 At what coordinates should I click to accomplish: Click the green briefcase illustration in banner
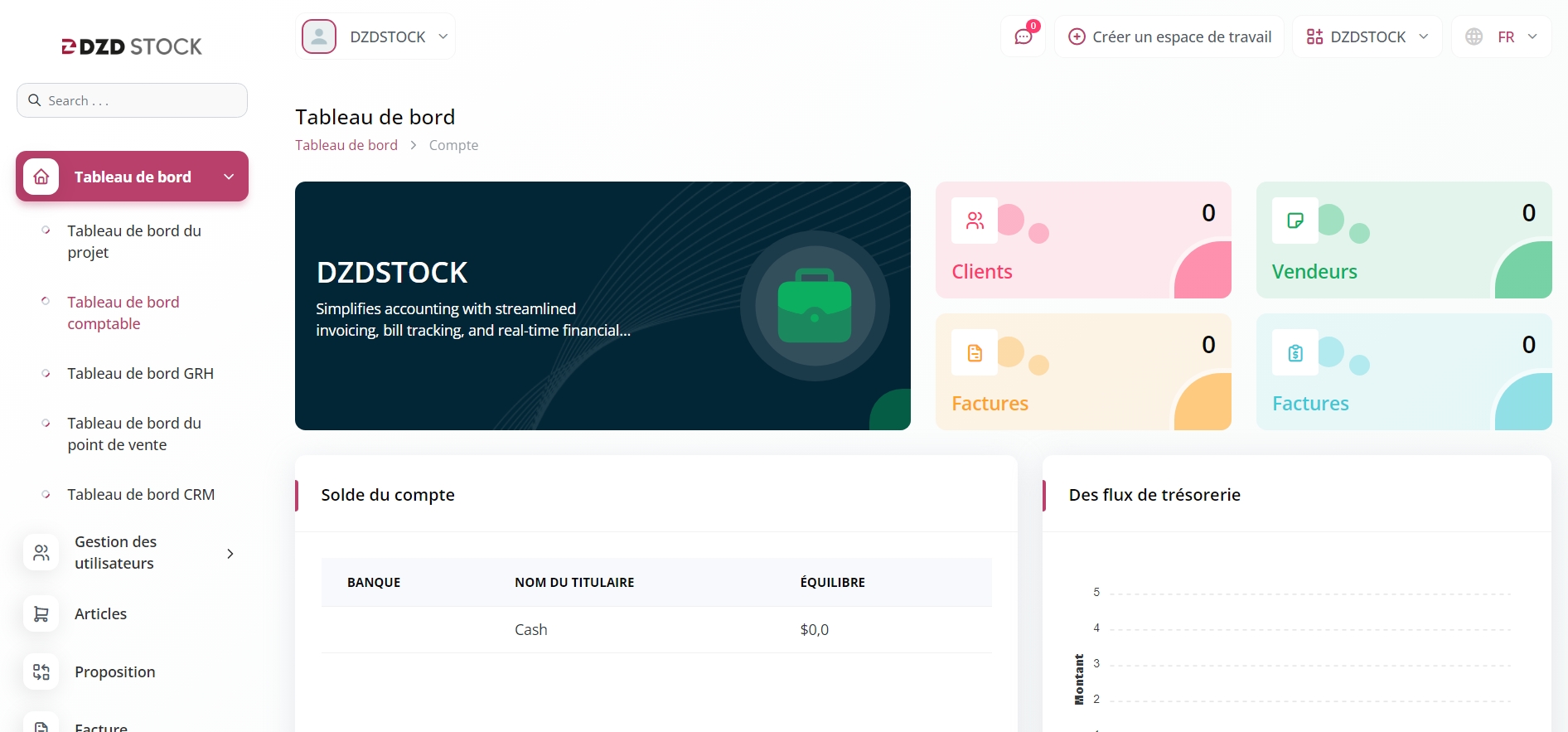point(815,306)
